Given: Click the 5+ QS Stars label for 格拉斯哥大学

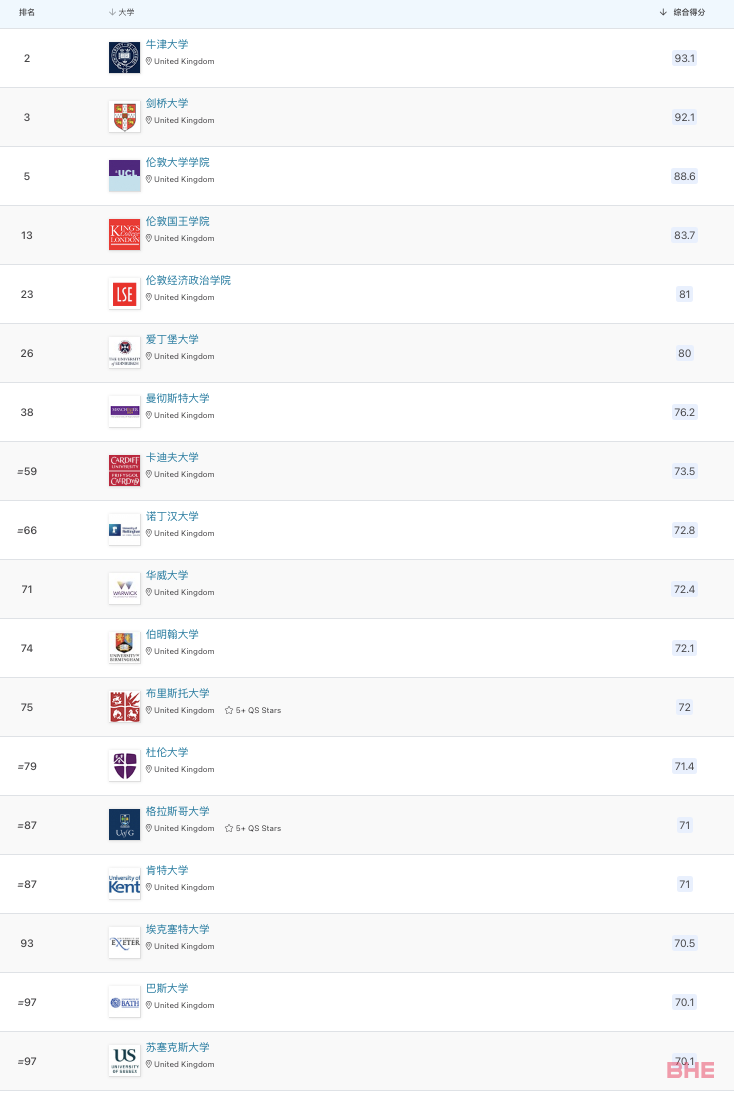Looking at the screenshot, I should click(x=258, y=828).
